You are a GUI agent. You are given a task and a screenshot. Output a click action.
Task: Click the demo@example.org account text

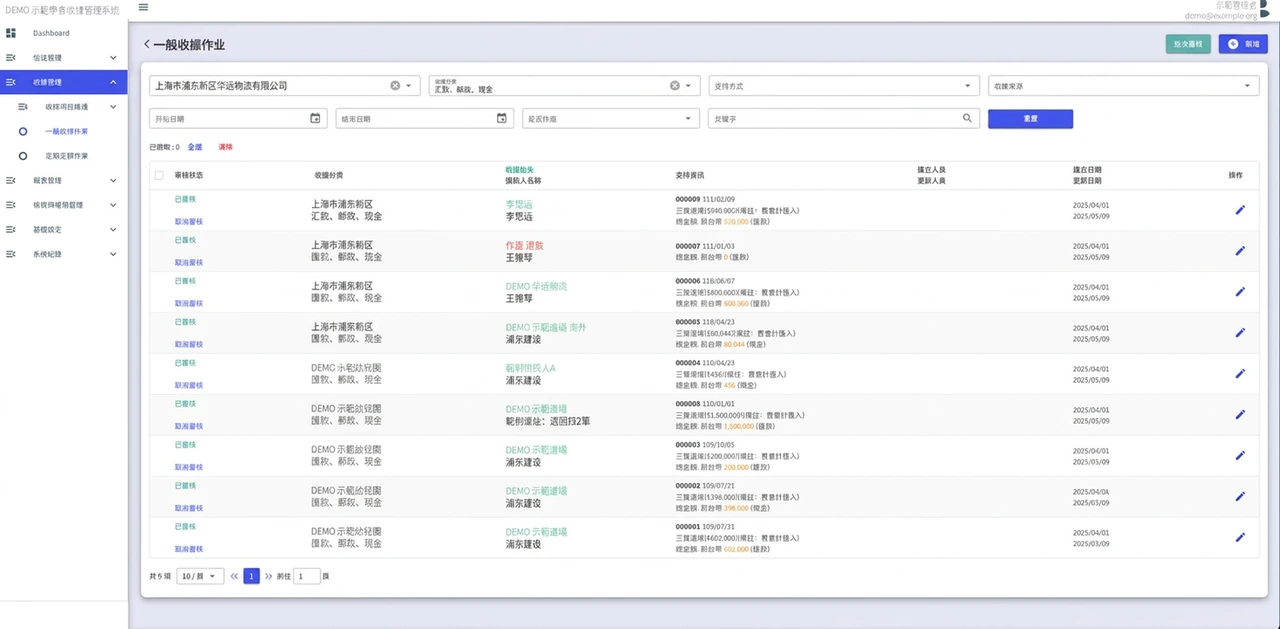(x=1219, y=16)
